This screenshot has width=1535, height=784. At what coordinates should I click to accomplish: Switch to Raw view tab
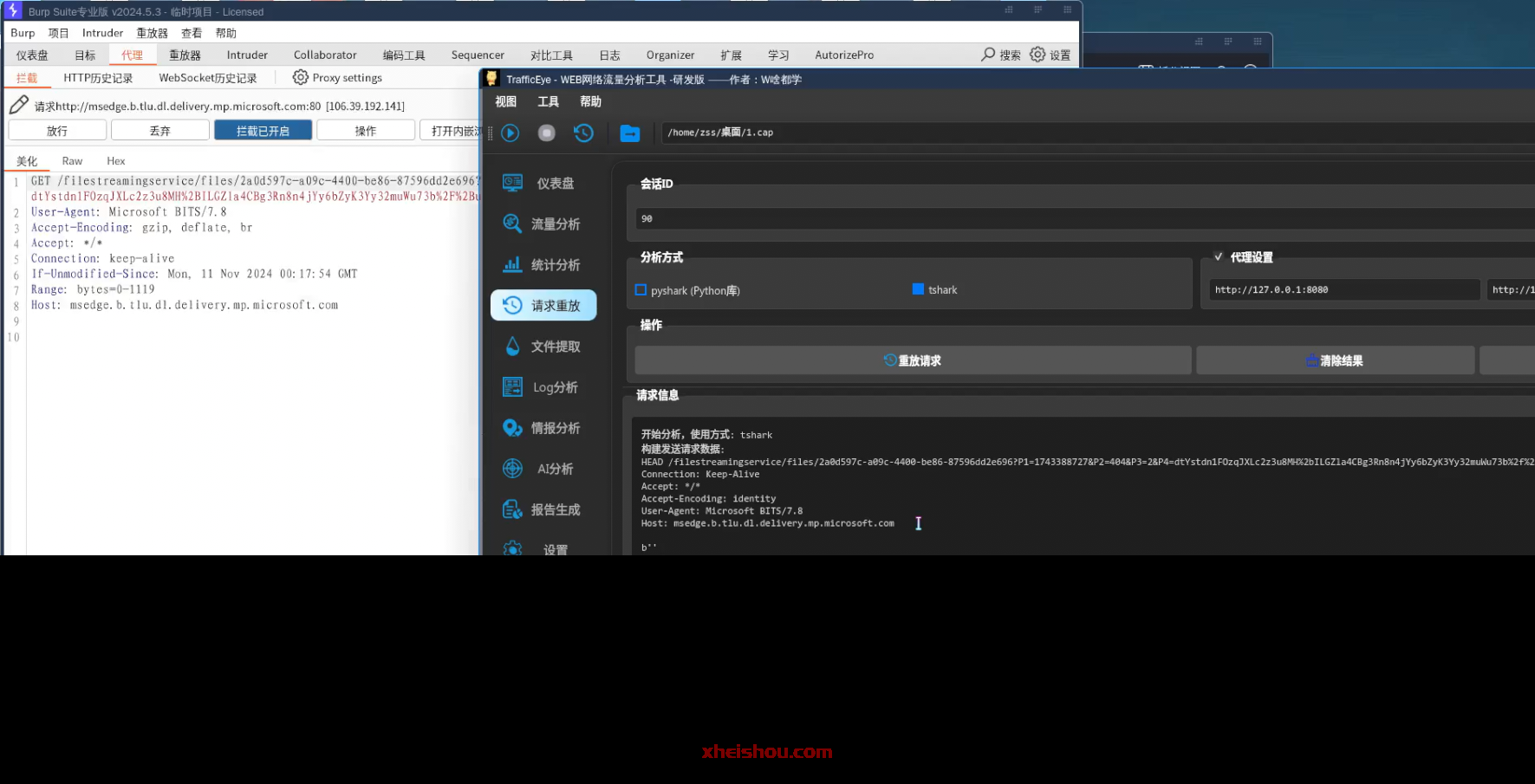pyautogui.click(x=72, y=161)
